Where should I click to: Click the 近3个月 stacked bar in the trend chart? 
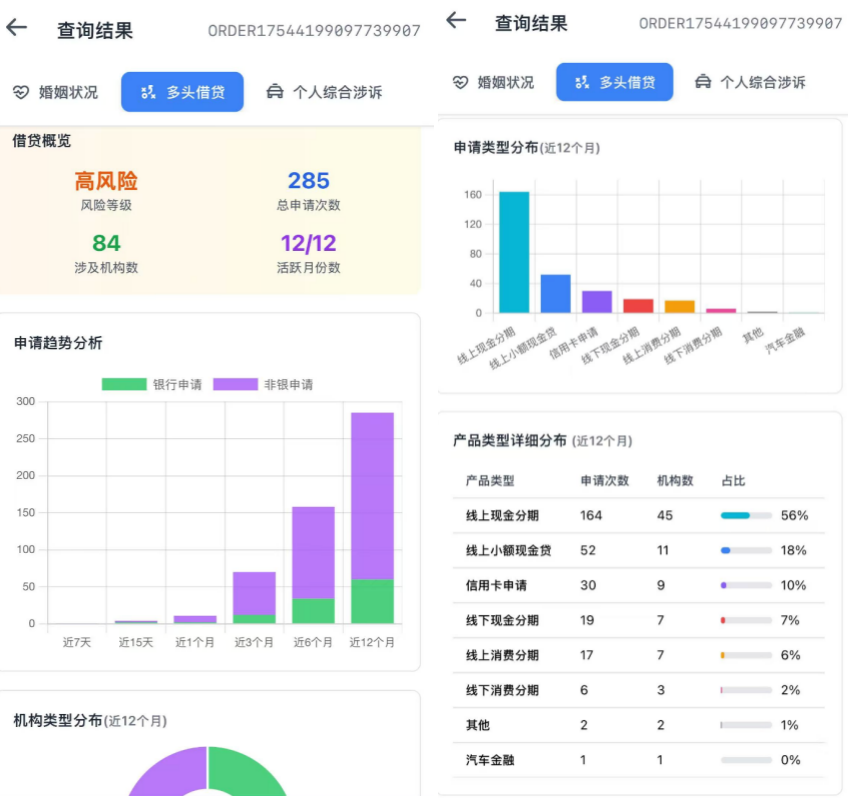click(x=254, y=597)
